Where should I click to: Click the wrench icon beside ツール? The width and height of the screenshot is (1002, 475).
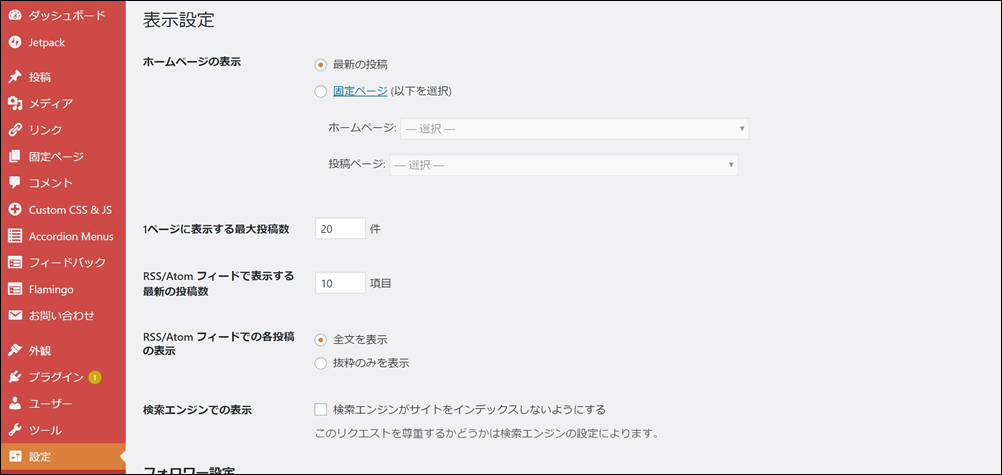pos(15,430)
